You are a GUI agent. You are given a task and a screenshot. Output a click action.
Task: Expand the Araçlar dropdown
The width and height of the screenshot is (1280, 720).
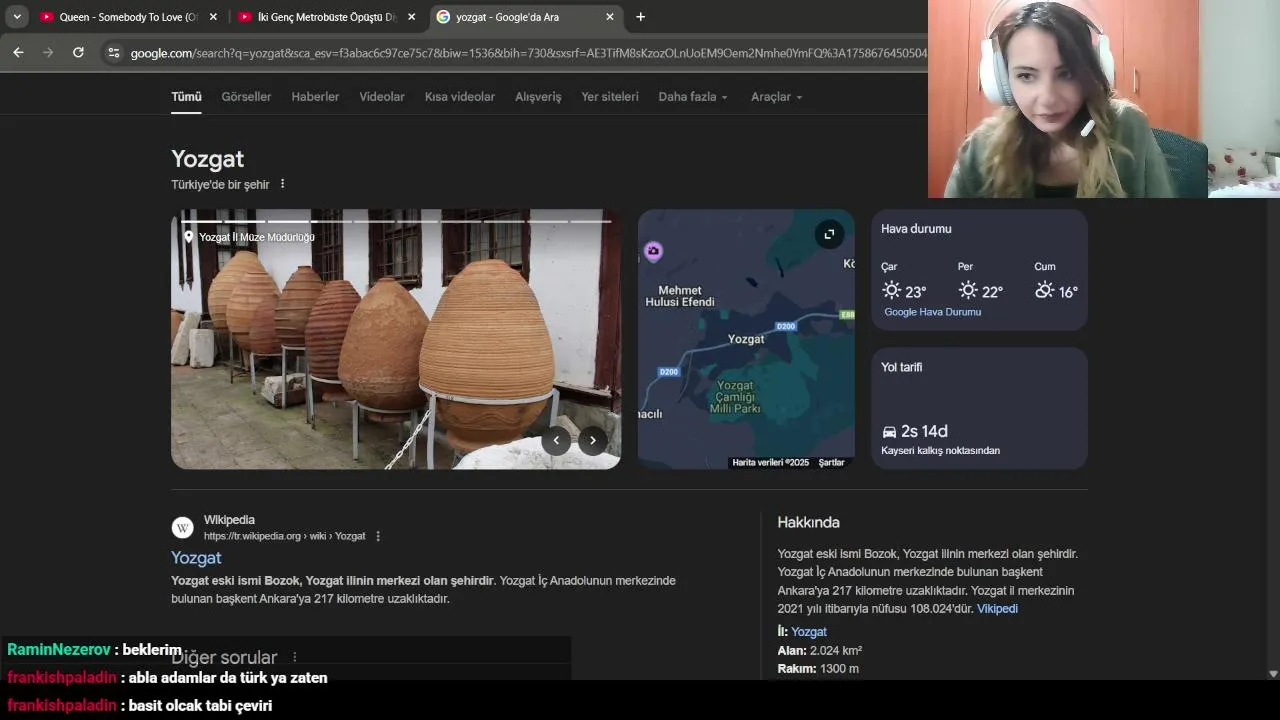777,97
